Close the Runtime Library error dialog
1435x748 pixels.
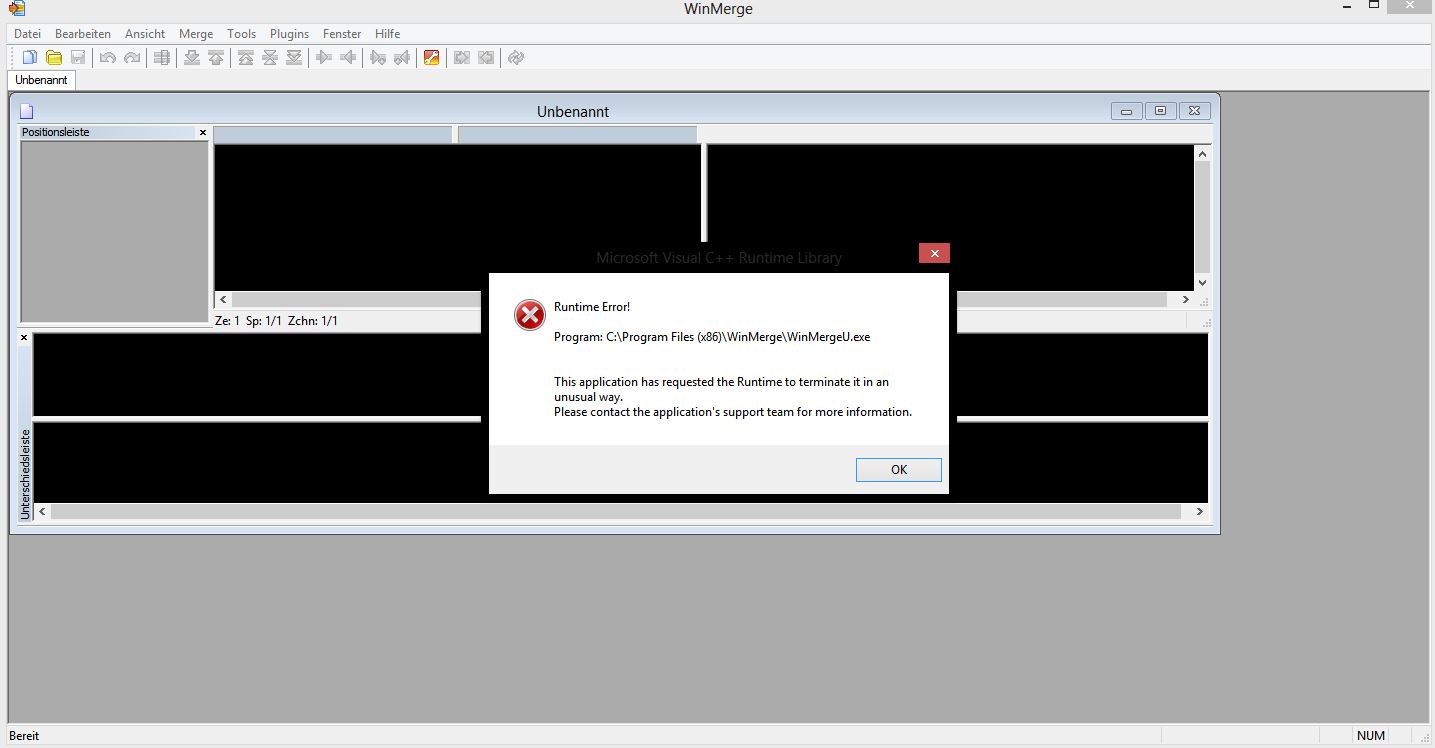tap(934, 254)
